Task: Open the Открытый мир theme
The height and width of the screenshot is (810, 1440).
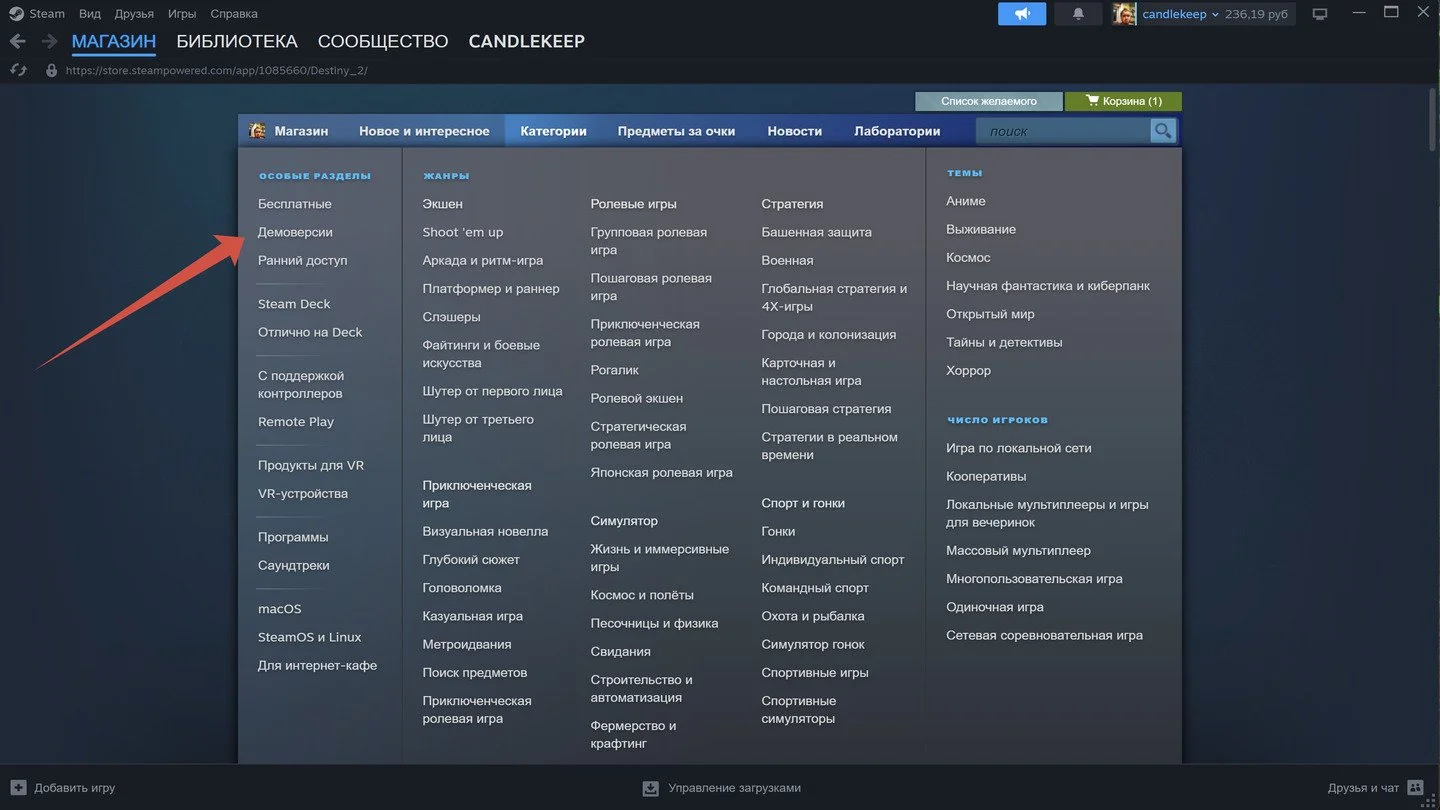Action: click(x=991, y=314)
